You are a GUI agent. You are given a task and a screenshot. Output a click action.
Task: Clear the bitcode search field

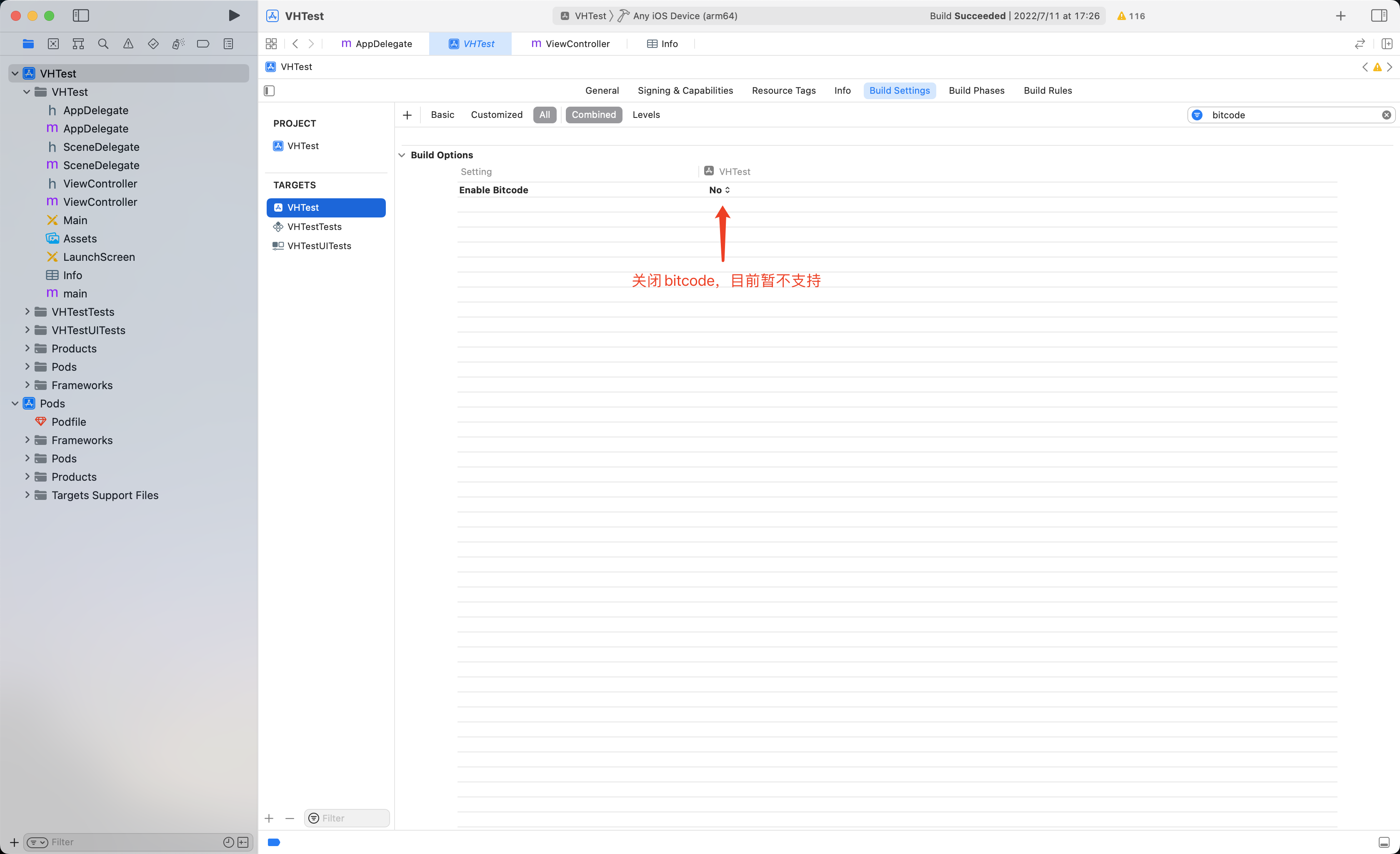(x=1386, y=115)
